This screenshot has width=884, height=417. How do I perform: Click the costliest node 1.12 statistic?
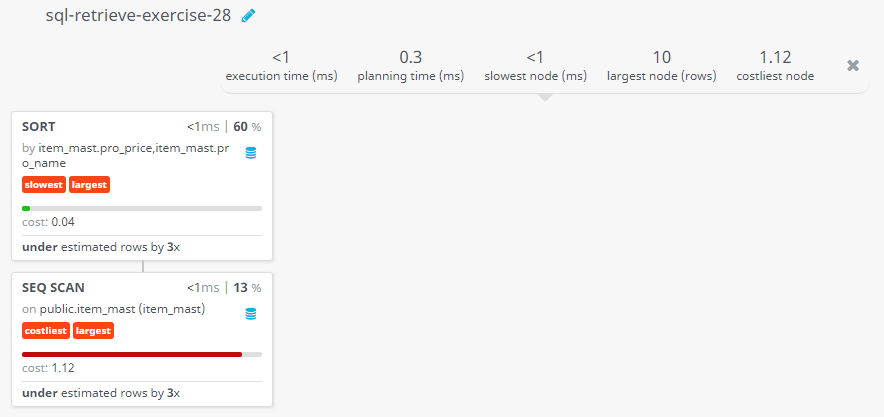(x=775, y=66)
